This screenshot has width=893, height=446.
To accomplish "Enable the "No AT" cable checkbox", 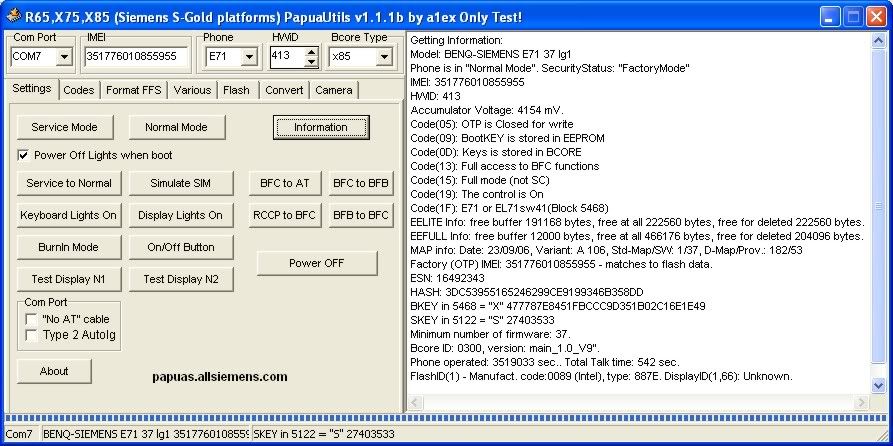I will [x=32, y=320].
